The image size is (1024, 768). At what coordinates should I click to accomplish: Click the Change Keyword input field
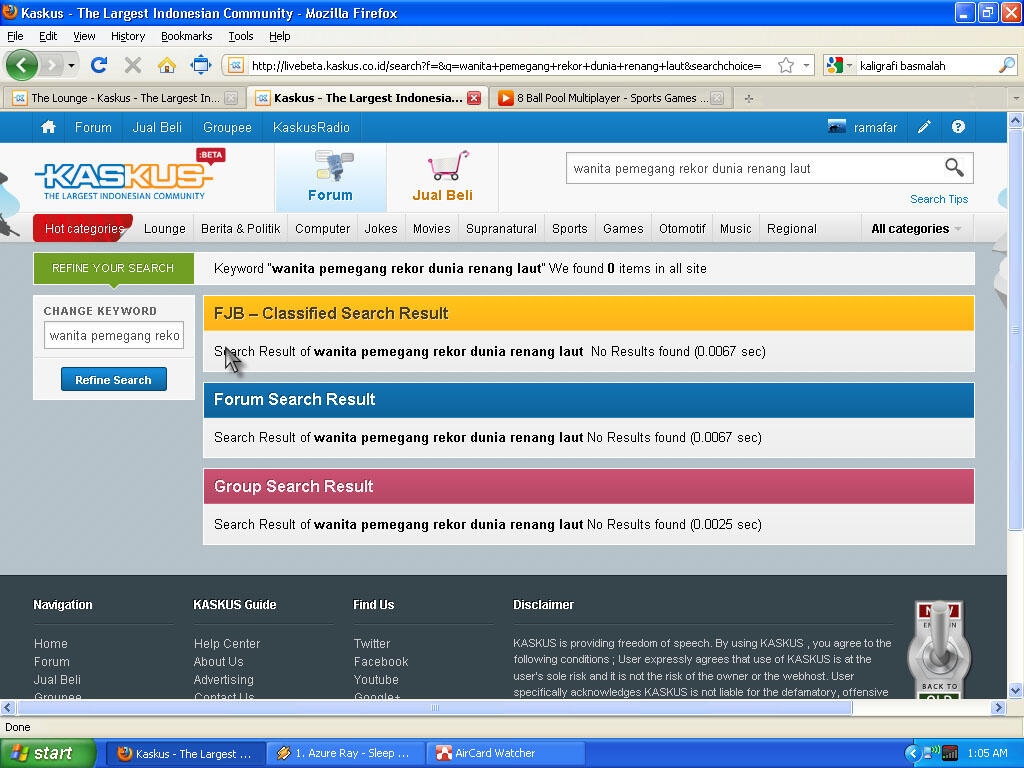point(114,336)
